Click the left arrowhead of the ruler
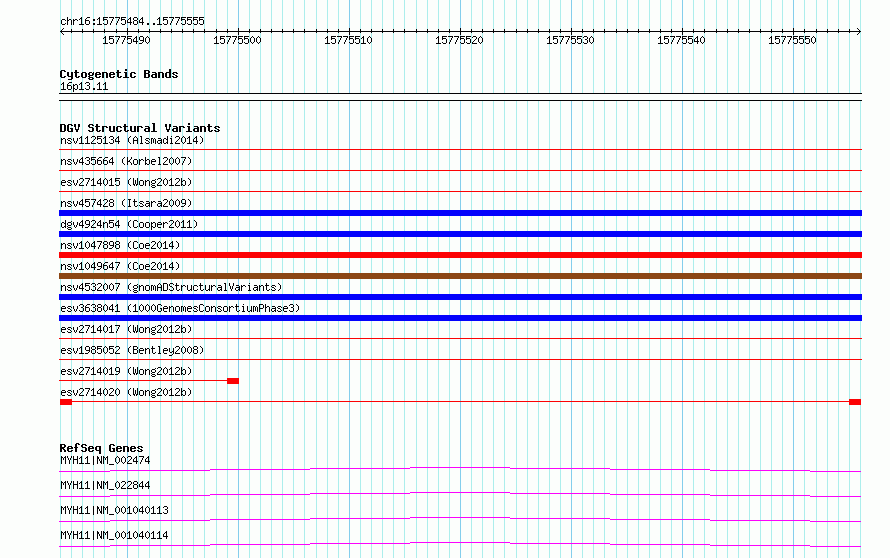Viewport: 890px width, 558px height. [x=62, y=31]
